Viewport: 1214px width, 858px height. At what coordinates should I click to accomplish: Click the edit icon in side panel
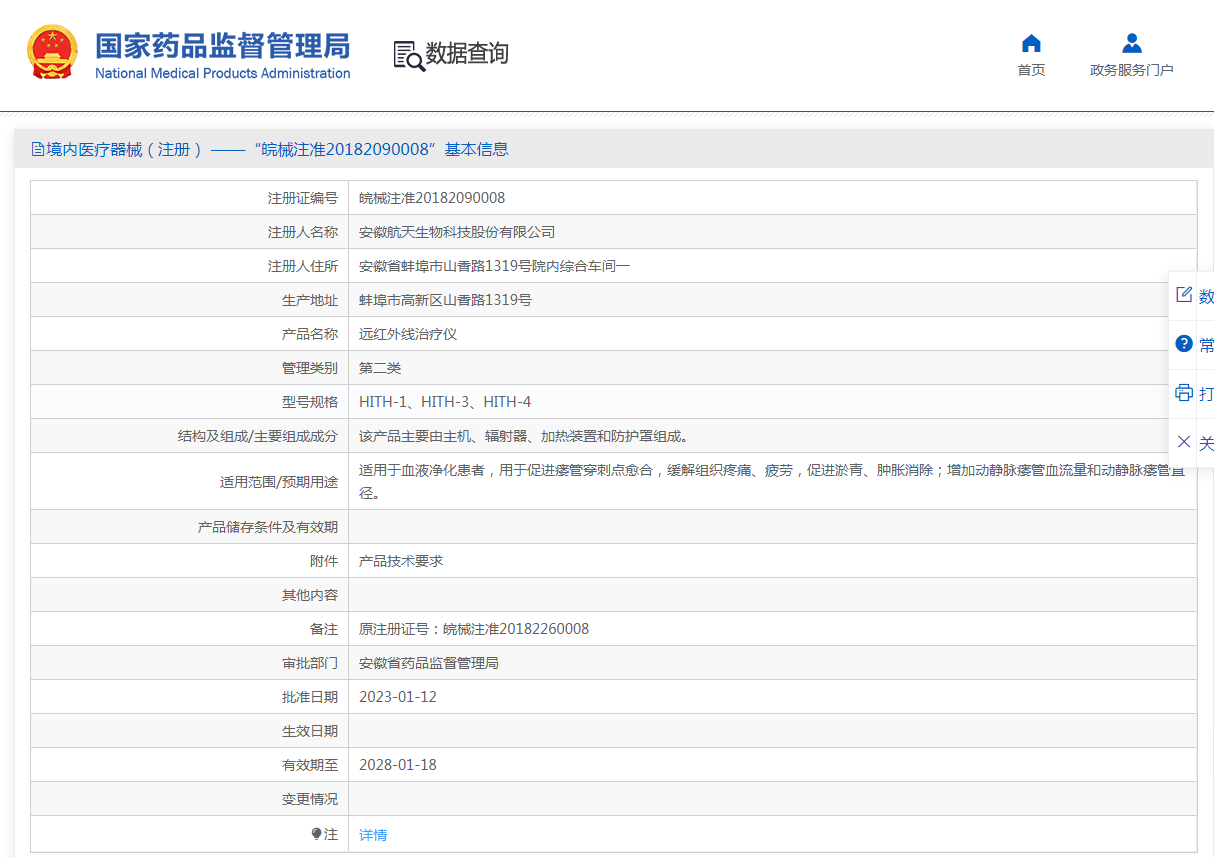coord(1184,295)
